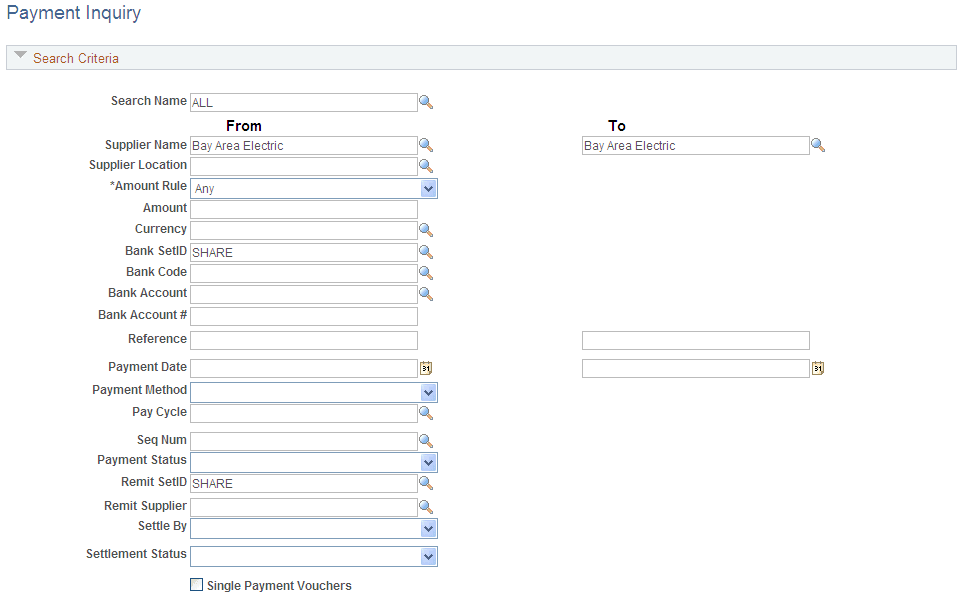Viewport: 962px width, 596px height.
Task: Open the Settlement Status dropdown
Action: (429, 556)
